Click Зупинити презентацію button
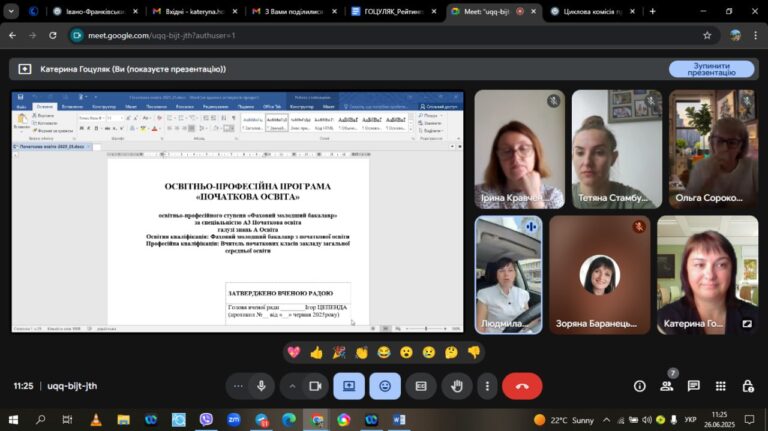 tap(711, 69)
